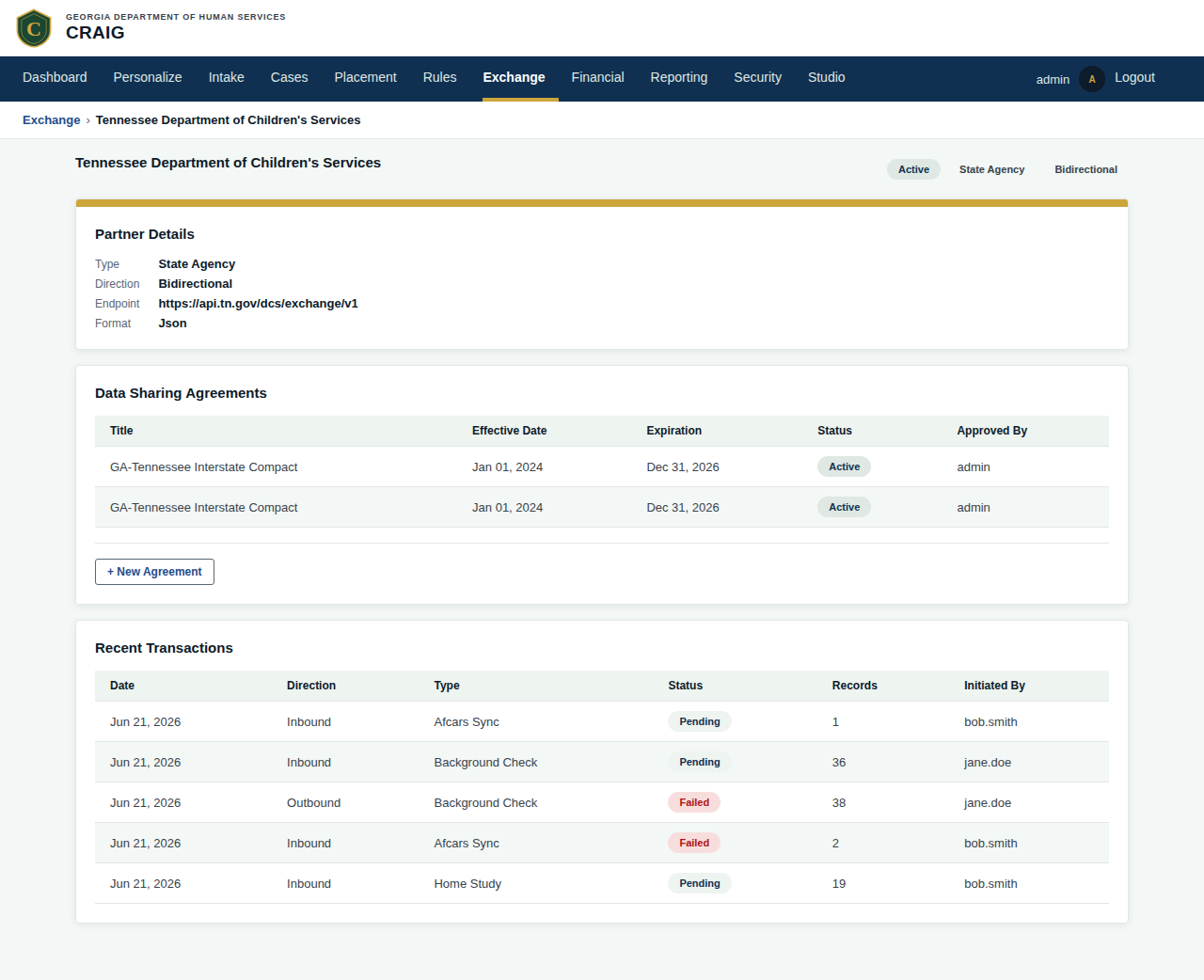Click Pending badge for Afcars Sync 1 record
Screen dimensions: 1204x980
tap(700, 721)
